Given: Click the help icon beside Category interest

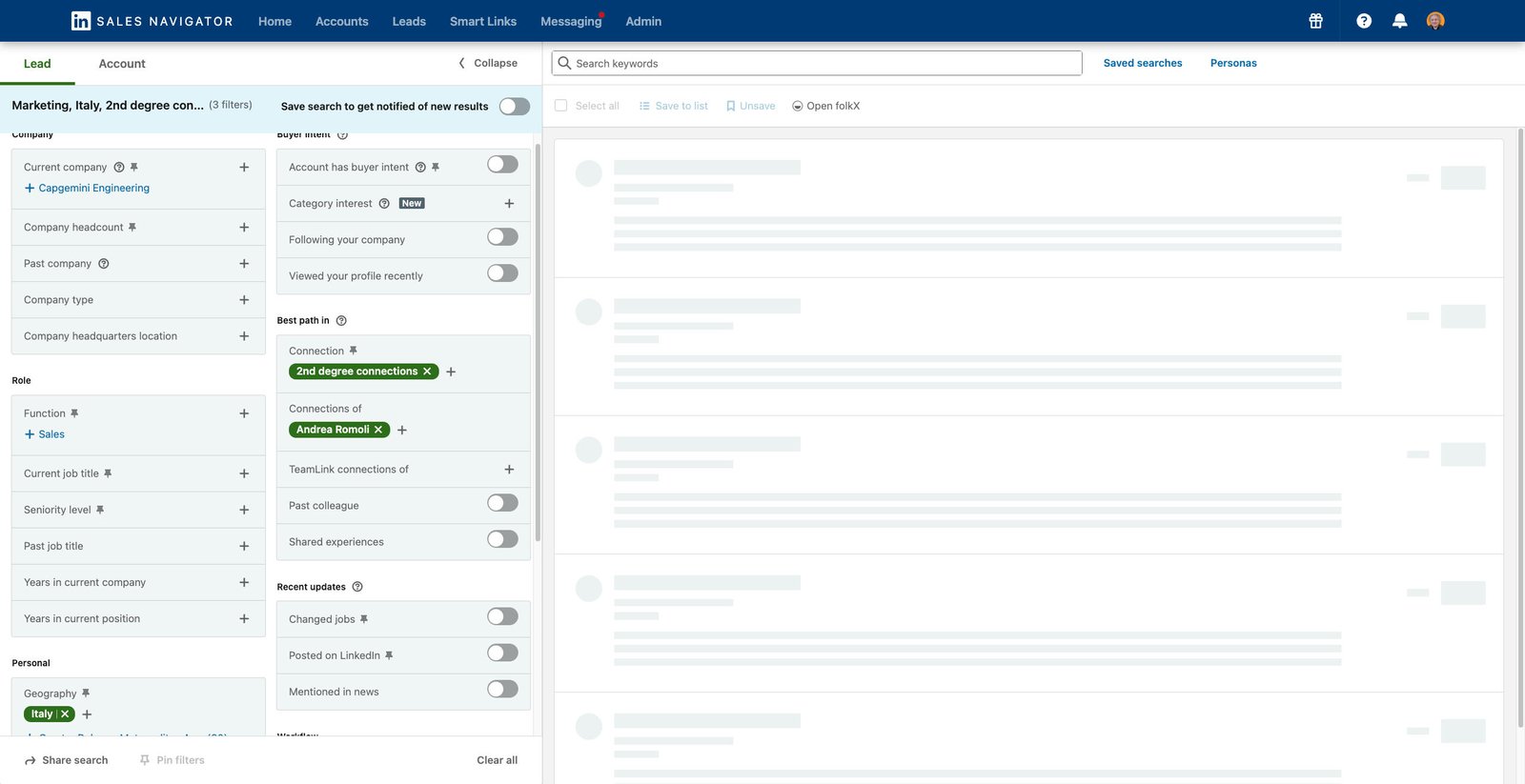Looking at the screenshot, I should tap(384, 204).
